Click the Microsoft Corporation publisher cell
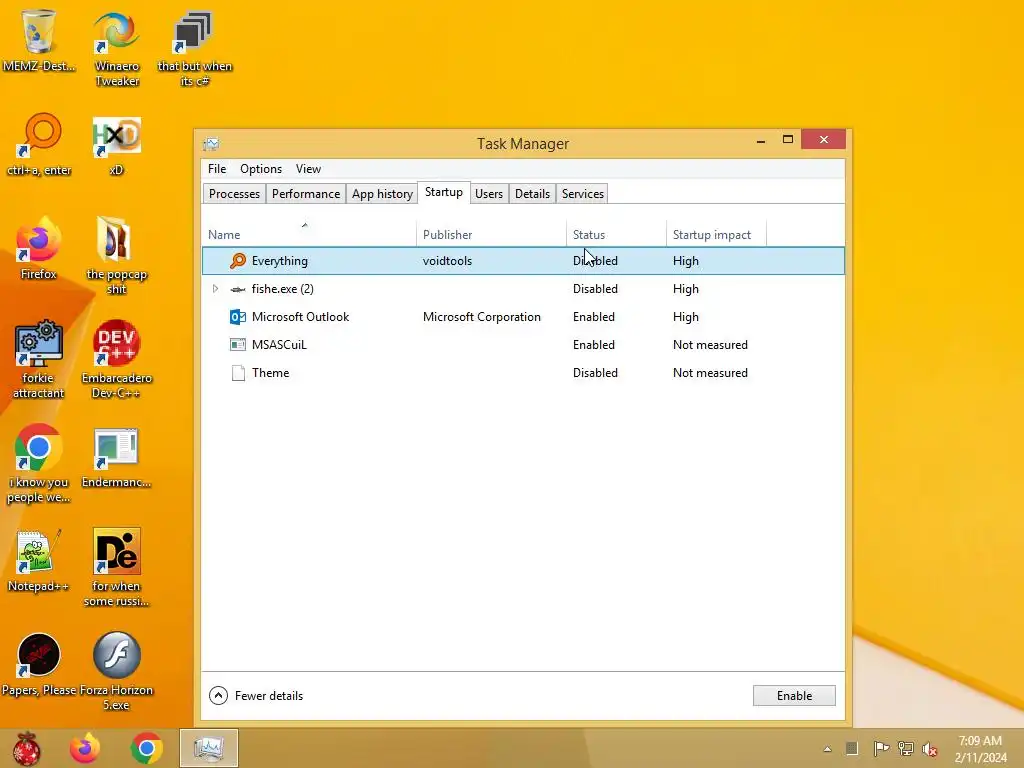 [482, 317]
